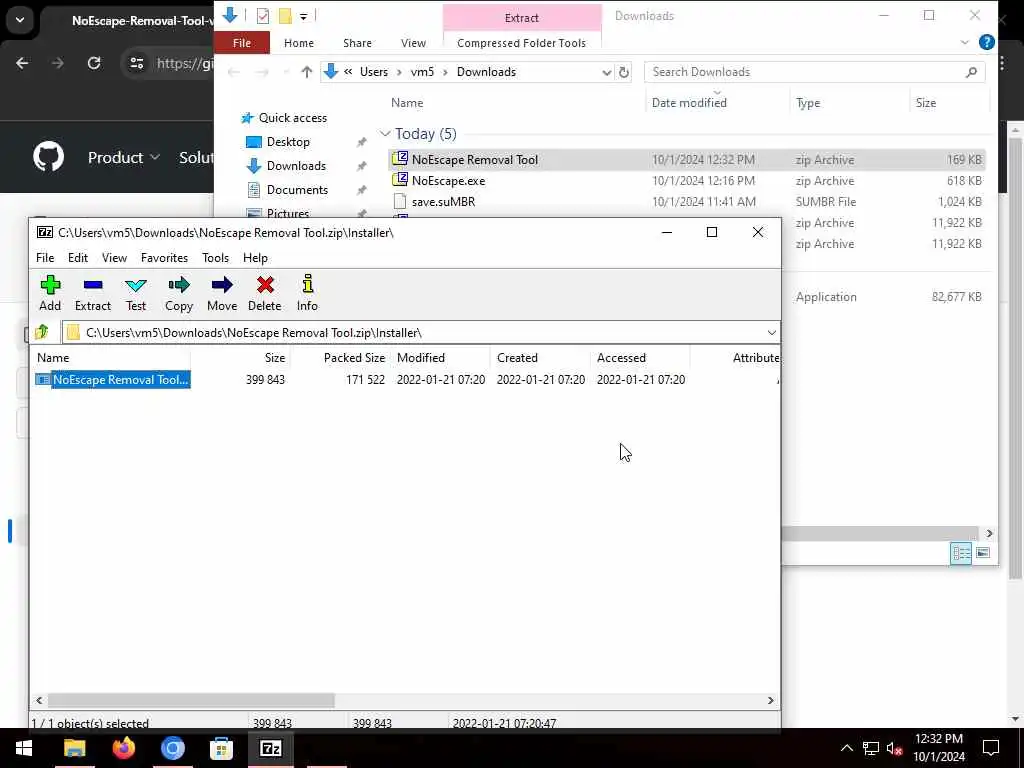Click the Copy toolbar icon in 7-Zip
The height and width of the screenshot is (768, 1024).
pyautogui.click(x=179, y=293)
